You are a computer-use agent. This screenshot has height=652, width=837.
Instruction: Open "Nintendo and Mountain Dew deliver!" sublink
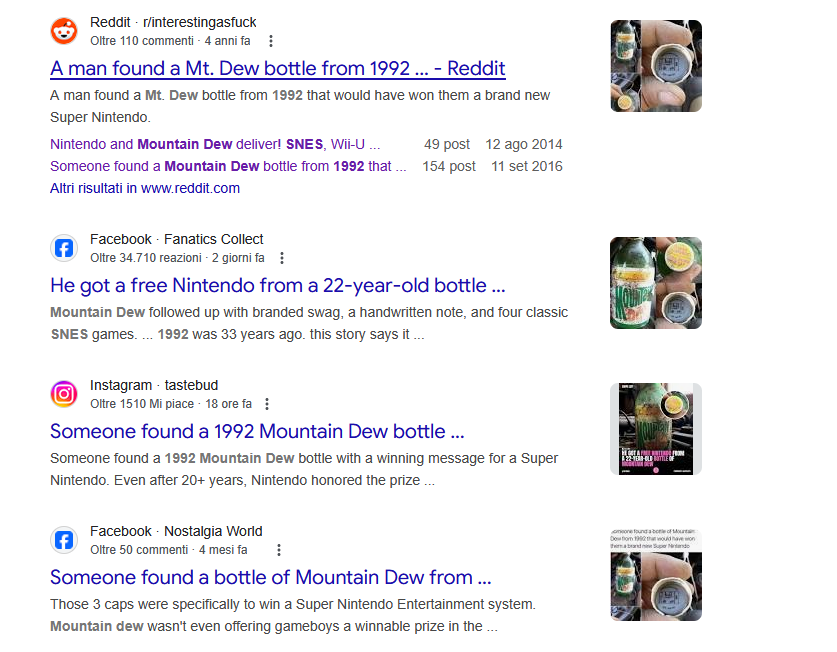(x=214, y=144)
